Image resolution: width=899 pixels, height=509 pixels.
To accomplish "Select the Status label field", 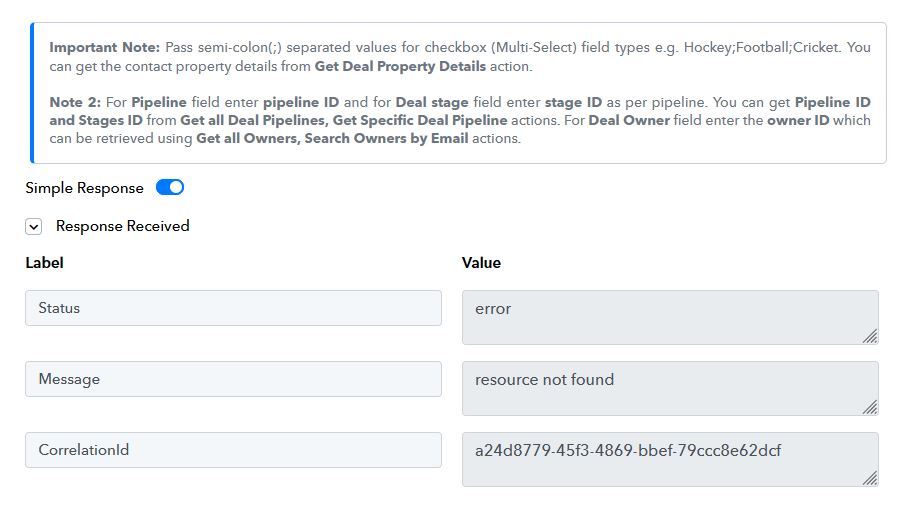I will pyautogui.click(x=233, y=308).
